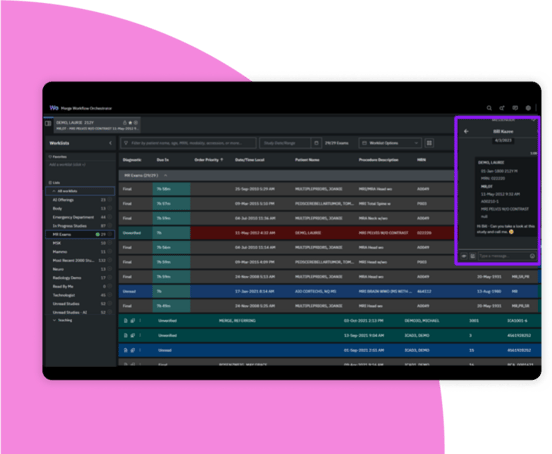552x454 pixels.
Task: Open document icon in 01-Sep-2021 Unread row
Action: tap(126, 350)
